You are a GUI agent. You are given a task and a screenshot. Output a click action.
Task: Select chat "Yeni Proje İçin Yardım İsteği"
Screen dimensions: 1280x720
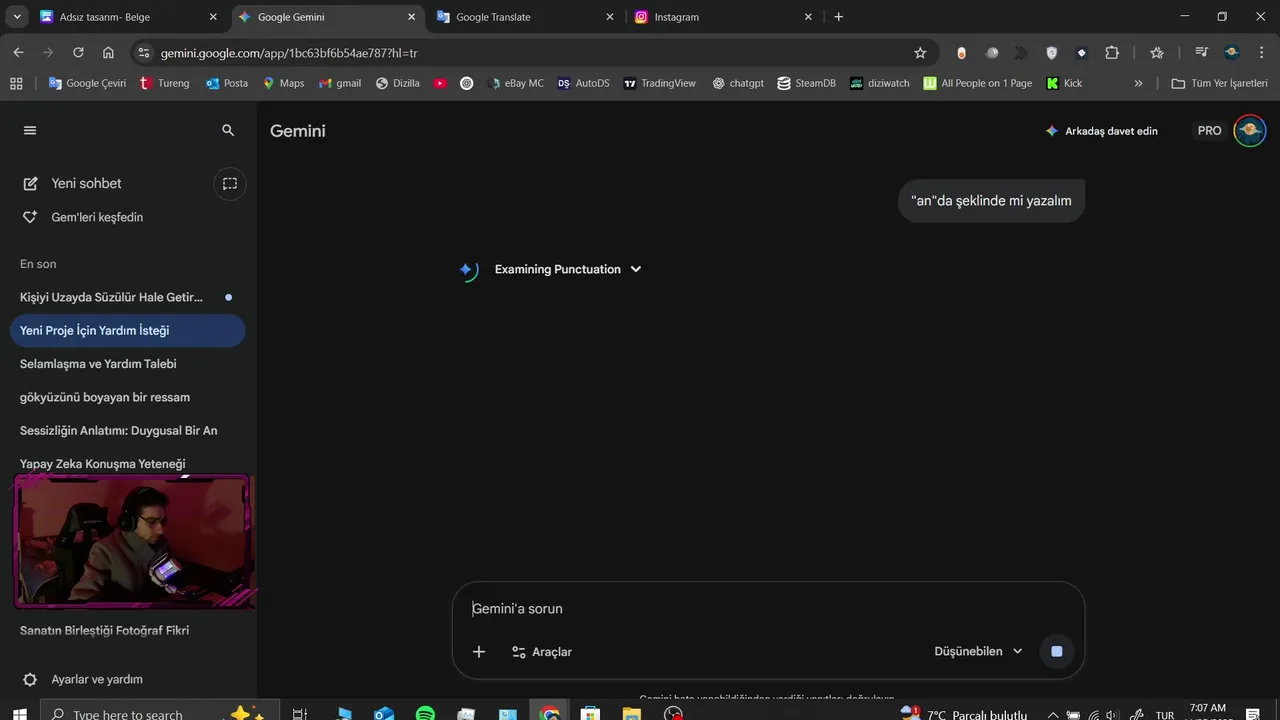tap(127, 330)
